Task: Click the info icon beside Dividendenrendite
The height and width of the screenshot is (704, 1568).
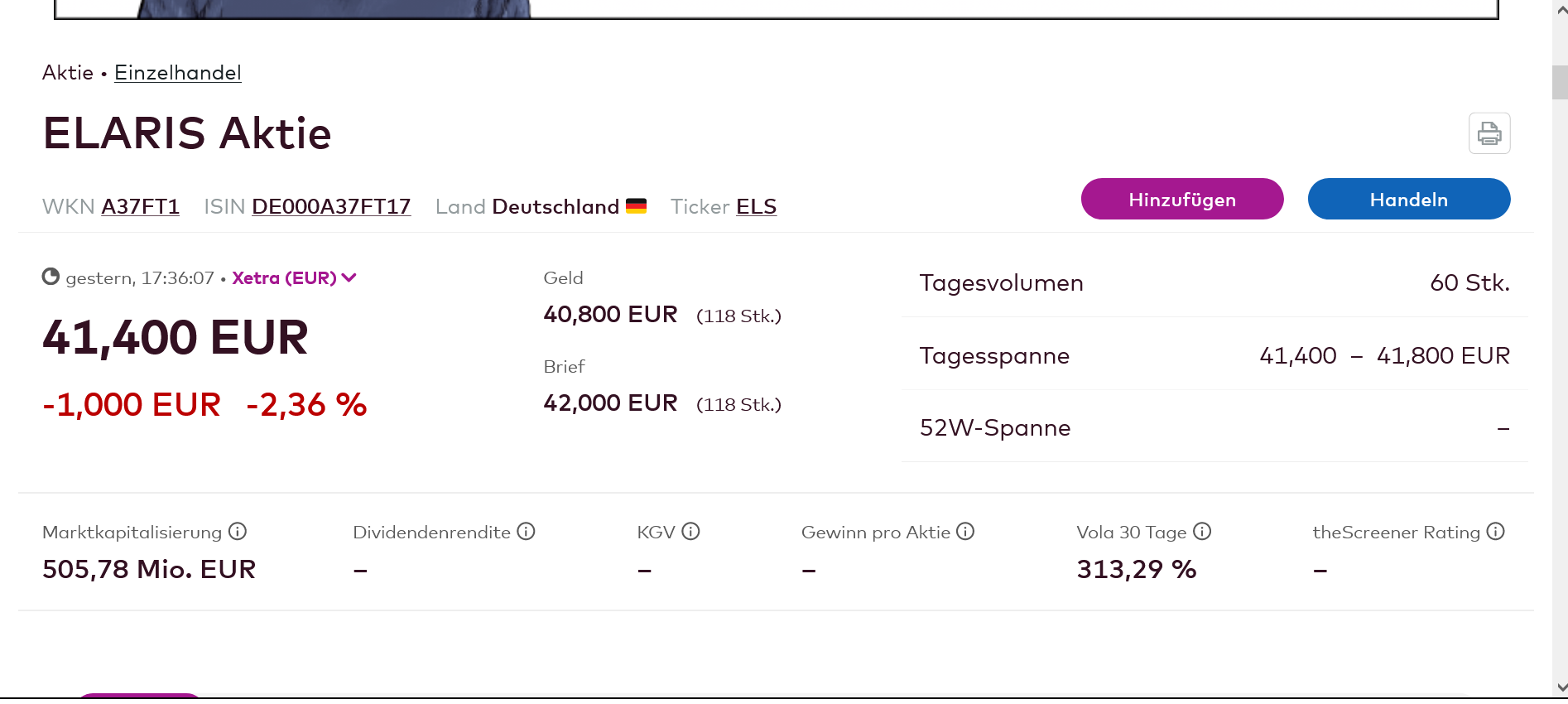Action: [527, 532]
